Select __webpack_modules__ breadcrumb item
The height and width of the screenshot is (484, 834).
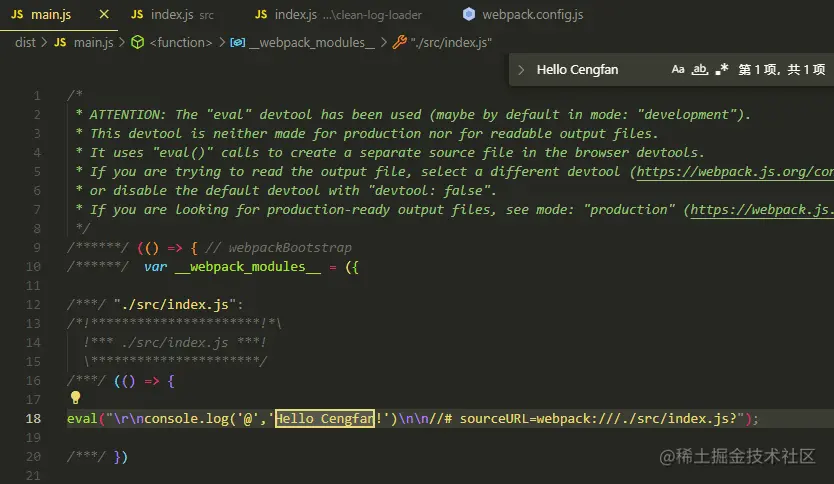click(312, 43)
